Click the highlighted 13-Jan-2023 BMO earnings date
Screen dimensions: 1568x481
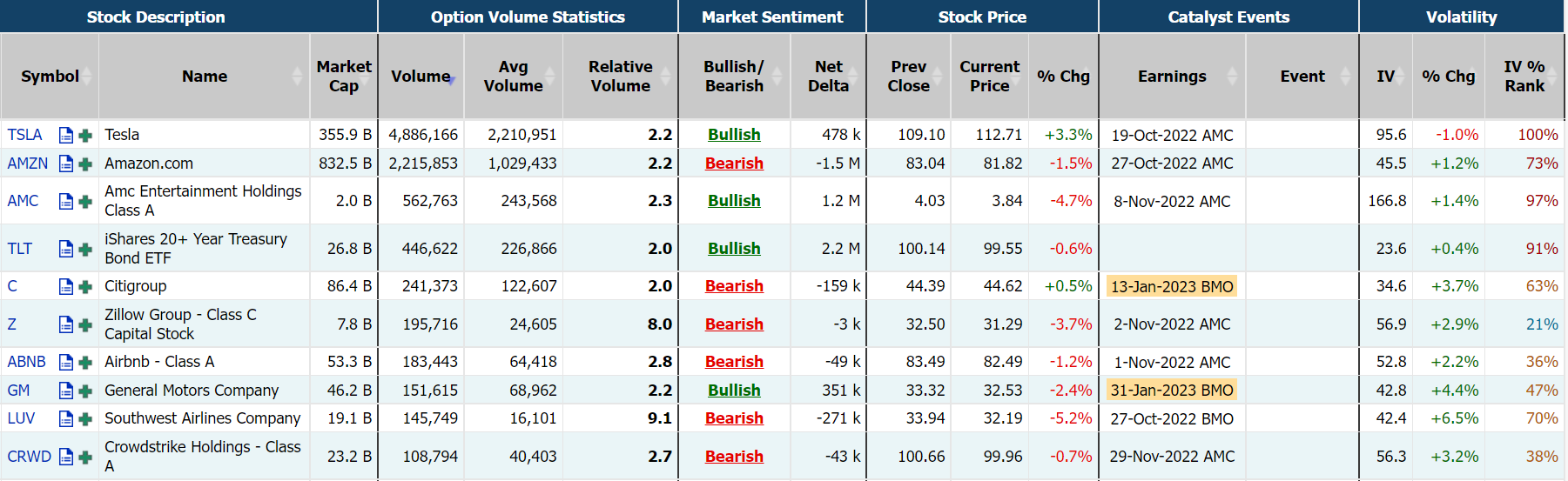[1172, 286]
